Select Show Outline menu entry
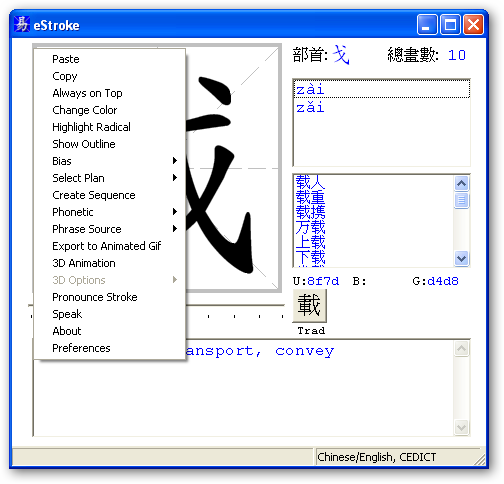 coord(110,144)
